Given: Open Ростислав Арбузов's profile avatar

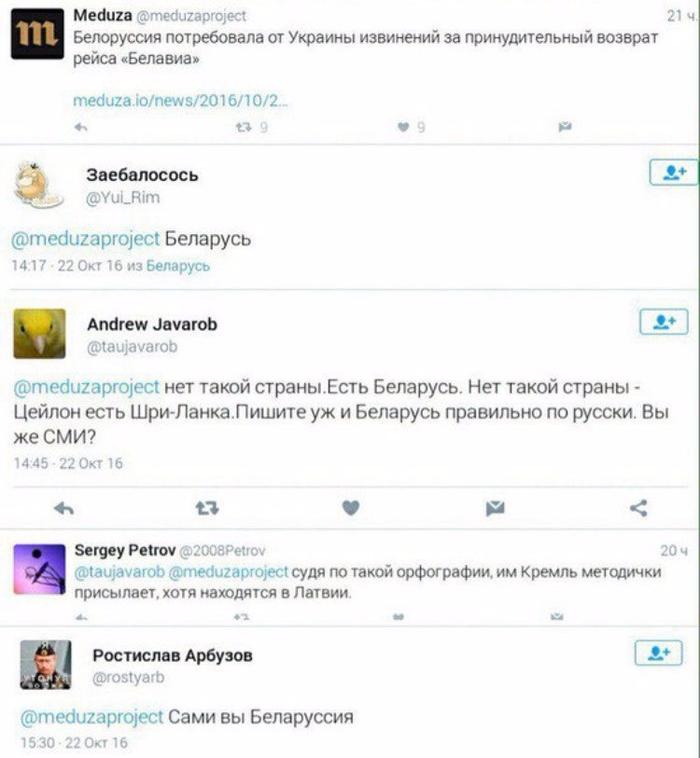Looking at the screenshot, I should coord(45,664).
